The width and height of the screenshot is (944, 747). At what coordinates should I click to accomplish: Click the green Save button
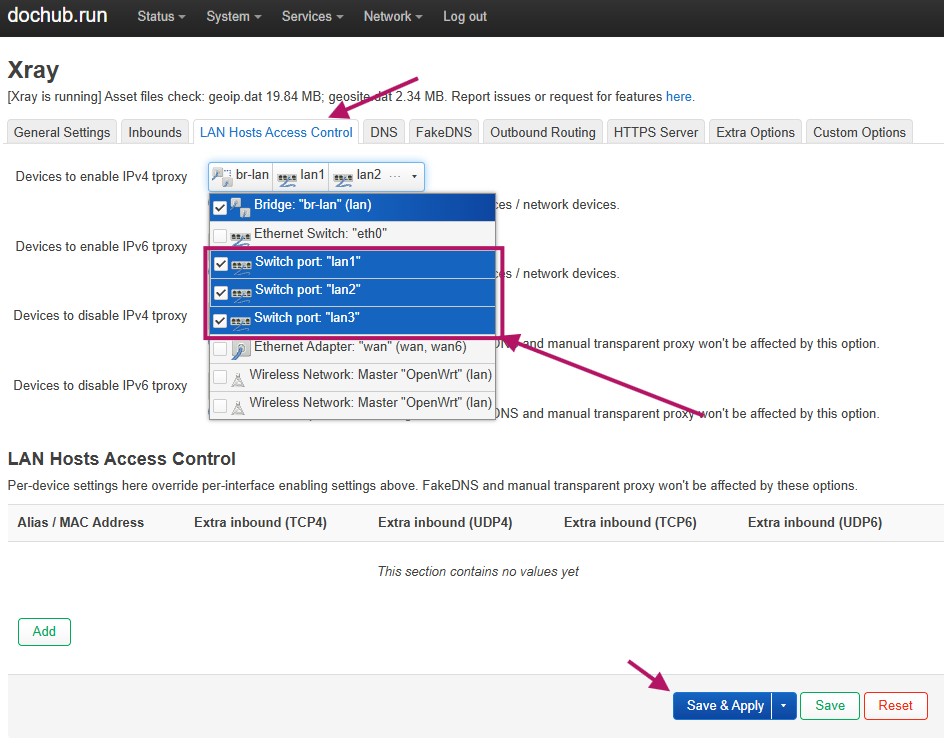[830, 705]
